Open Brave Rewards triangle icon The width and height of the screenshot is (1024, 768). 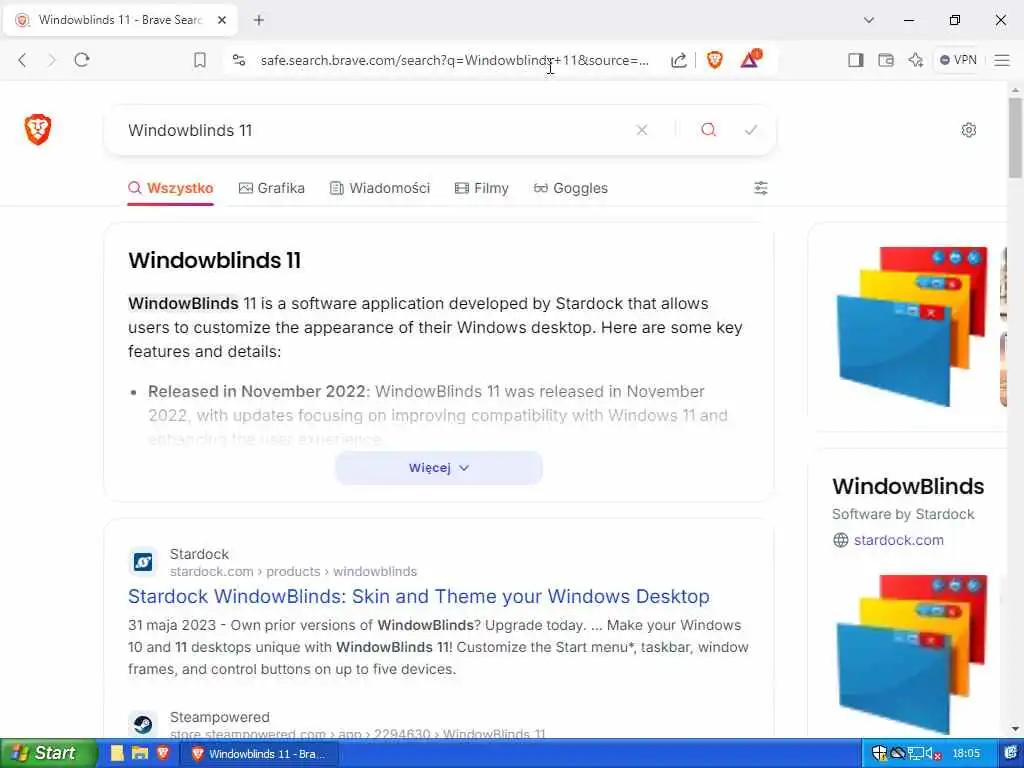750,59
